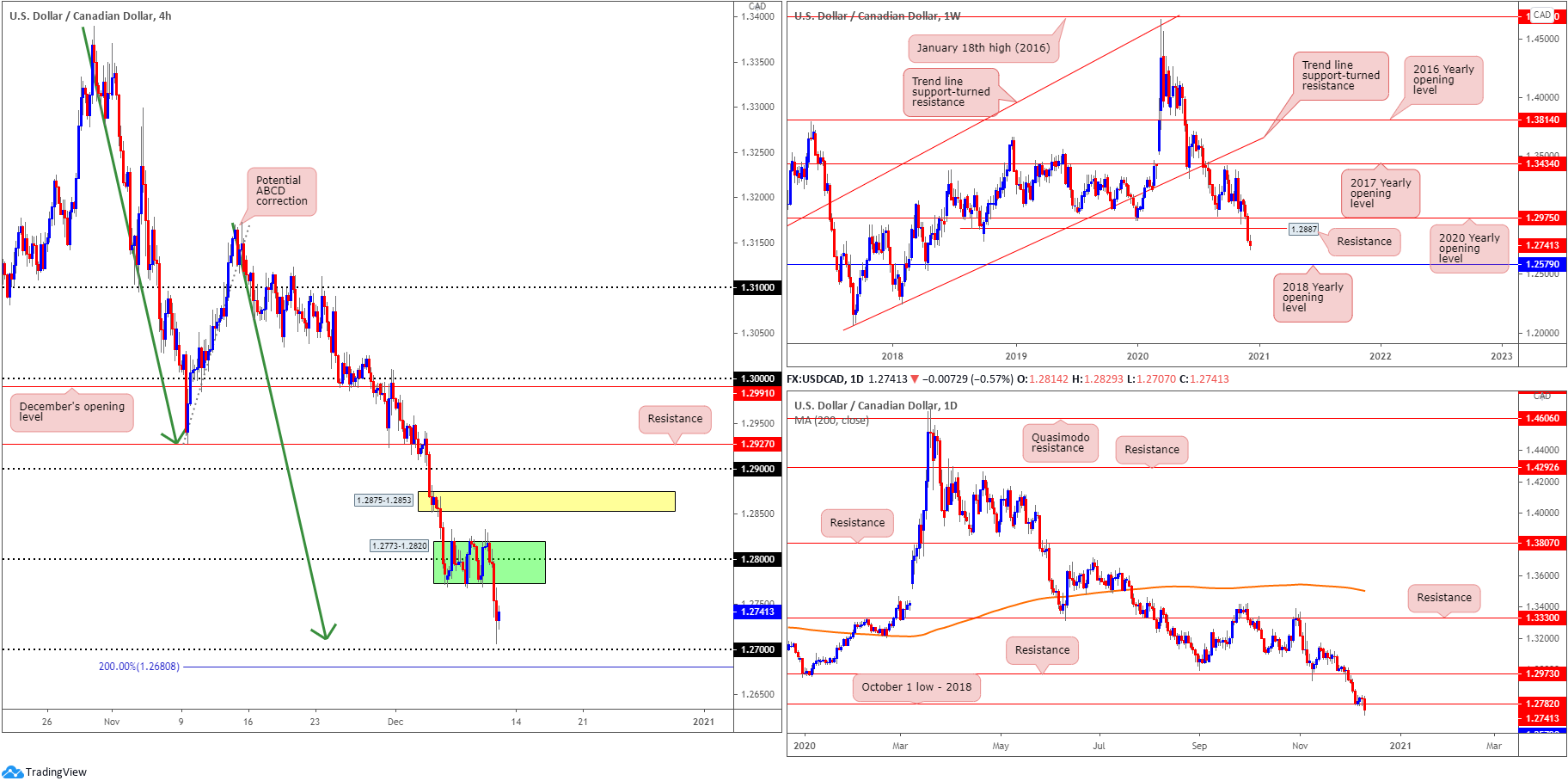Viewport: 1568px width, 781px height.
Task: Click the CAD currency badge on the weekly chart
Action: click(1542, 15)
